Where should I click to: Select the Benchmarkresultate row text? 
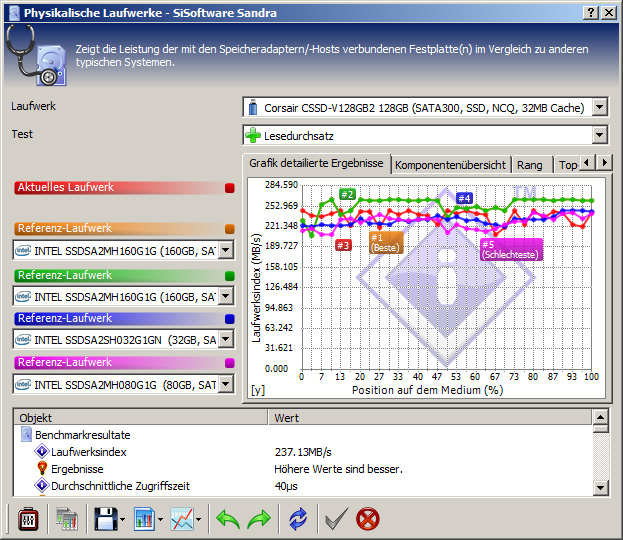[83, 435]
